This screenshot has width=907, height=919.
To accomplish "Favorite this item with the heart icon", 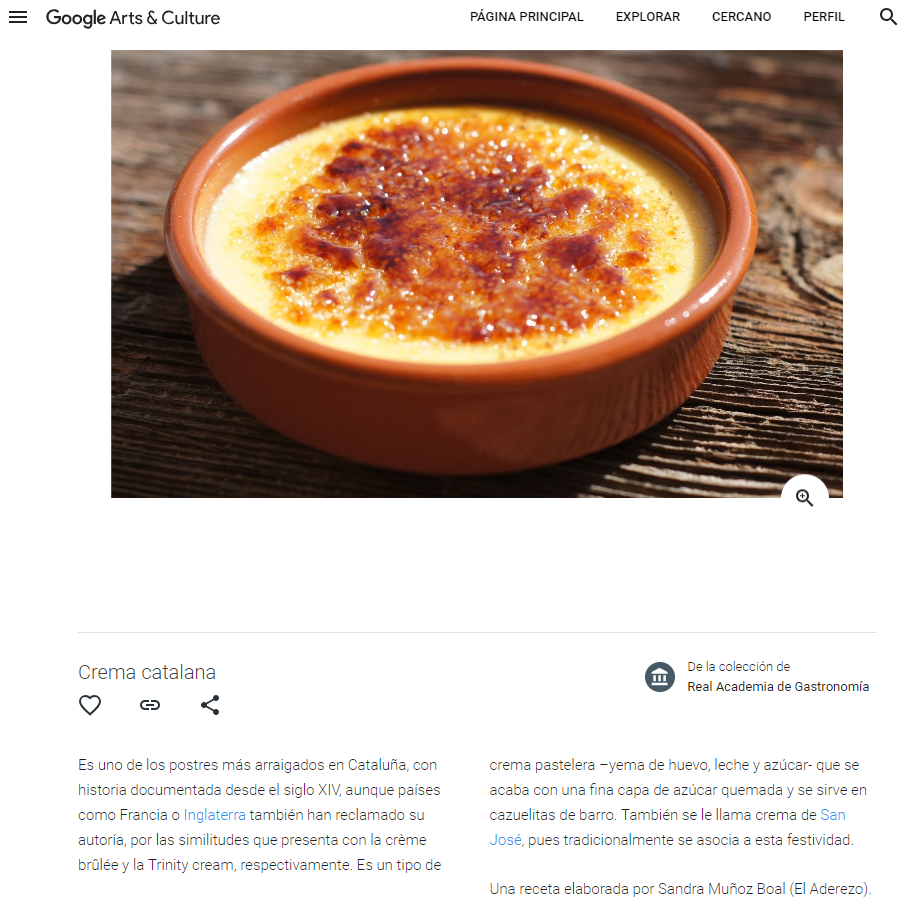I will 90,704.
